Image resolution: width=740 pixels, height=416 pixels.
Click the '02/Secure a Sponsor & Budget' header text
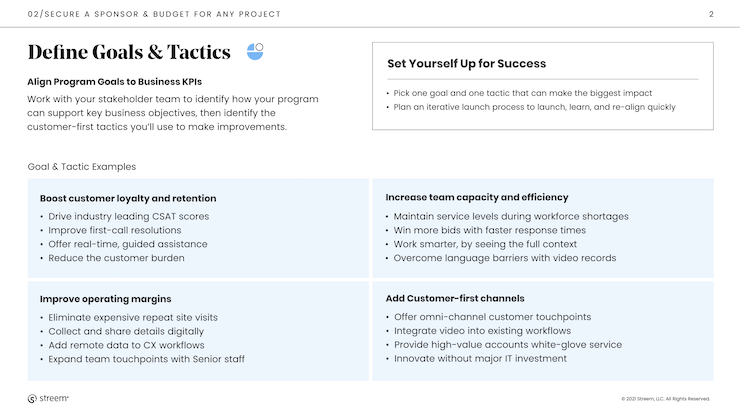(154, 14)
